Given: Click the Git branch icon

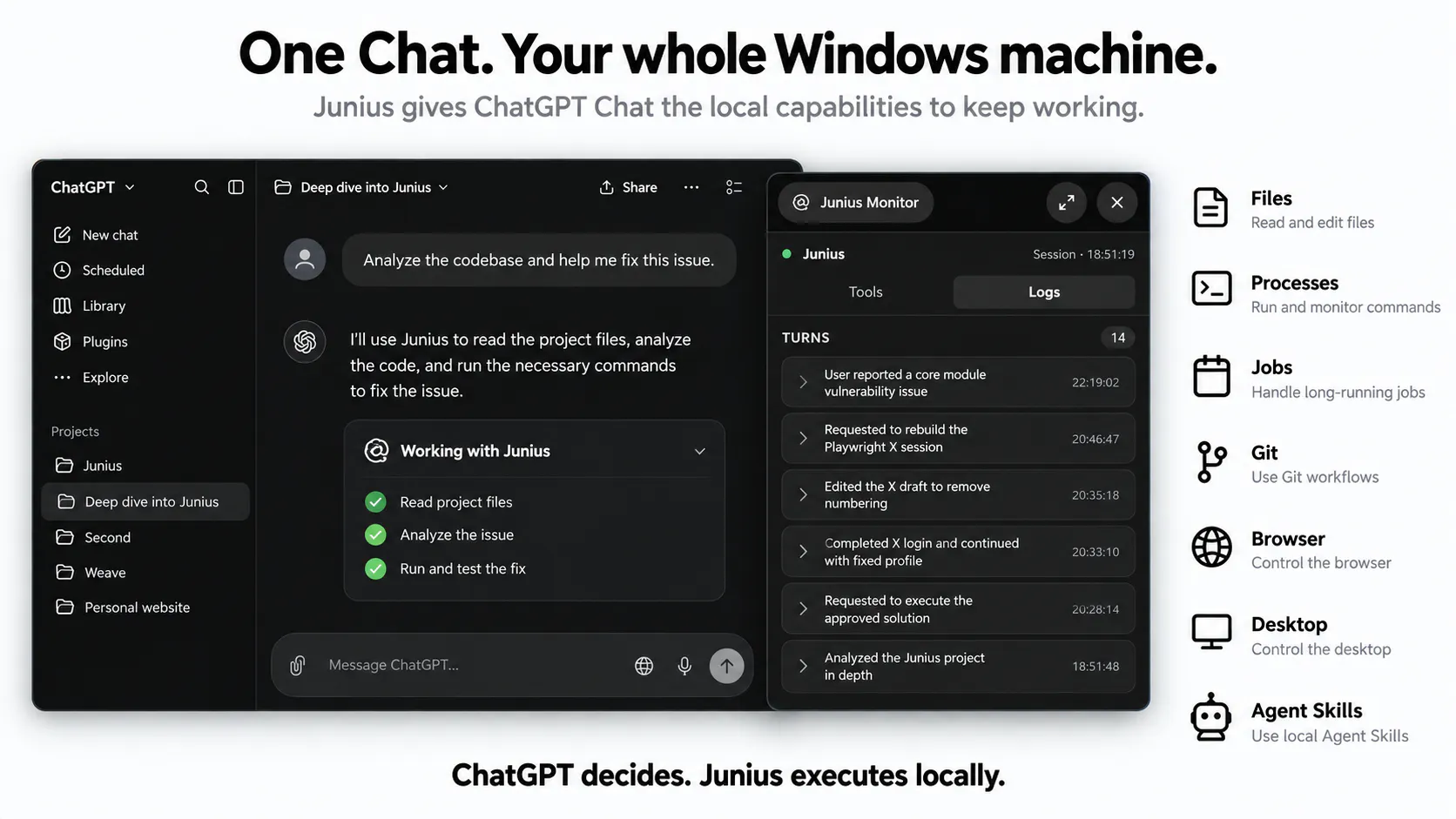Looking at the screenshot, I should tap(1211, 462).
